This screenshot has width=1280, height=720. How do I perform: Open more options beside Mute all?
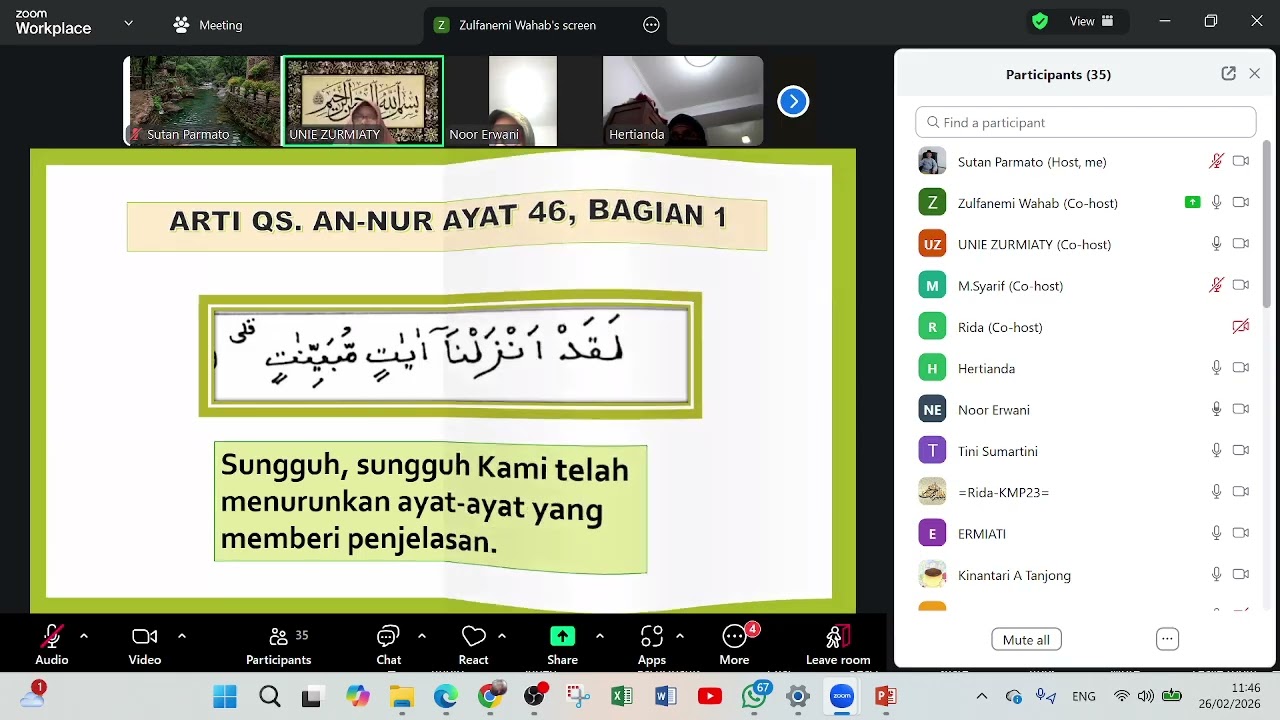point(1167,639)
